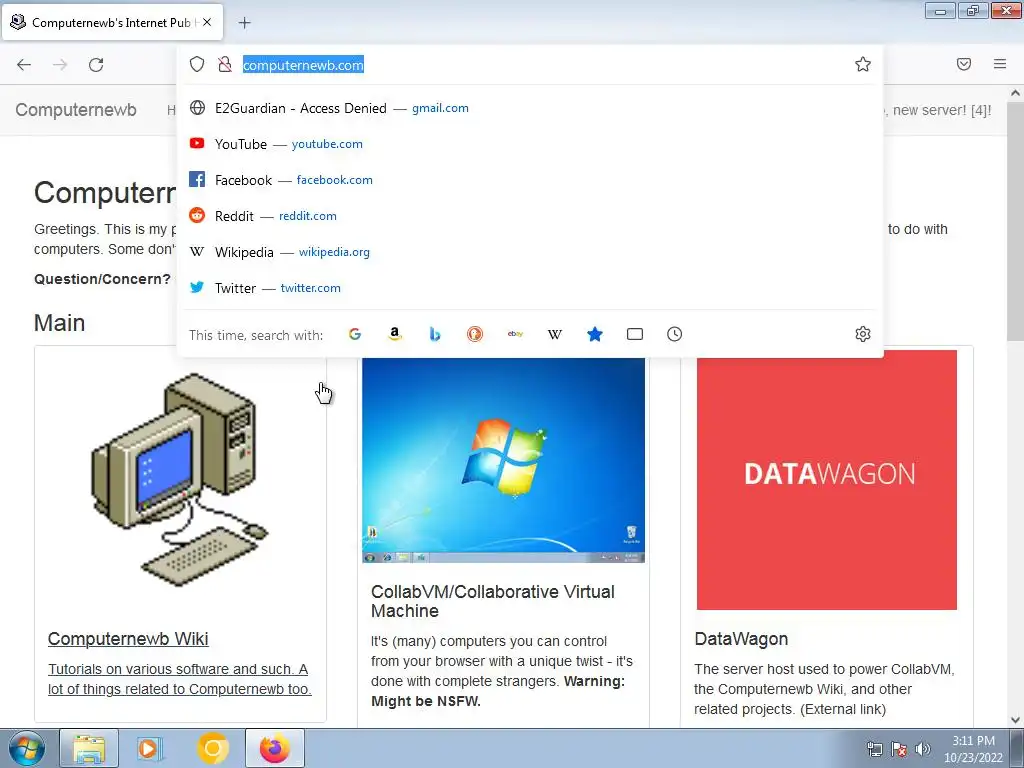This screenshot has height=768, width=1024.
Task: Search this time with Amazon
Action: pyautogui.click(x=394, y=334)
